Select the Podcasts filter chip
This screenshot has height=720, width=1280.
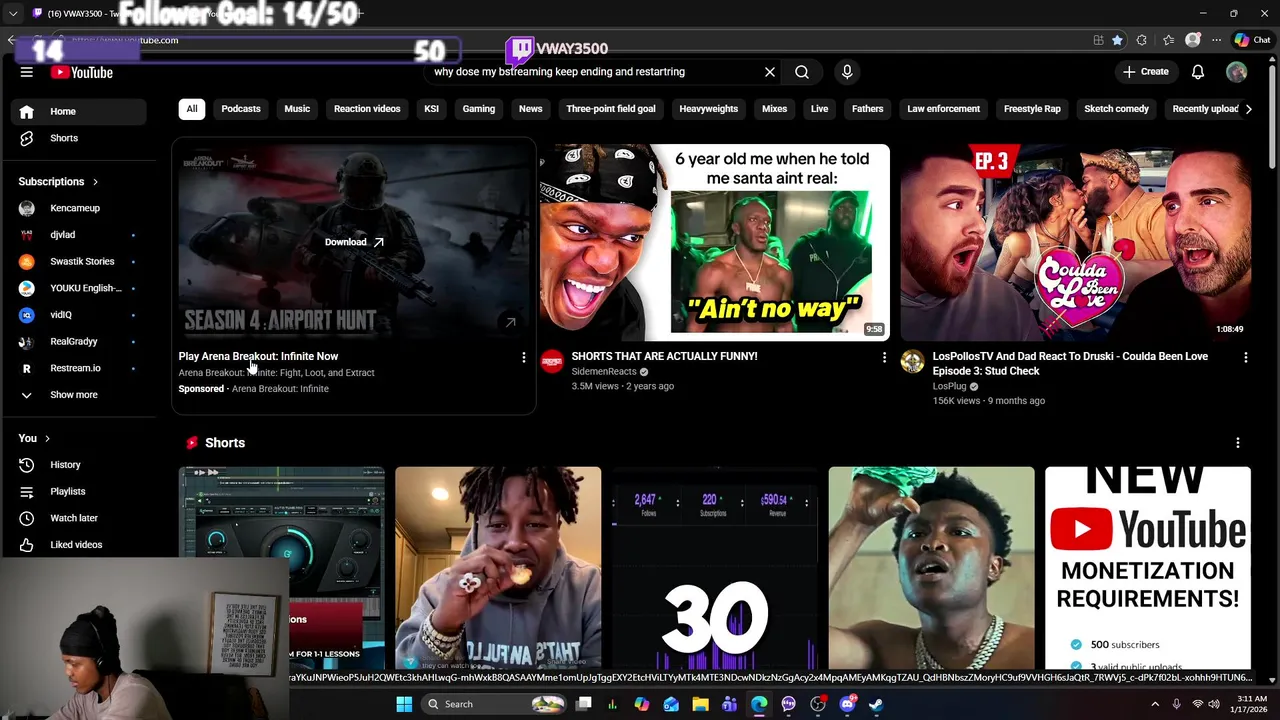pyautogui.click(x=241, y=109)
